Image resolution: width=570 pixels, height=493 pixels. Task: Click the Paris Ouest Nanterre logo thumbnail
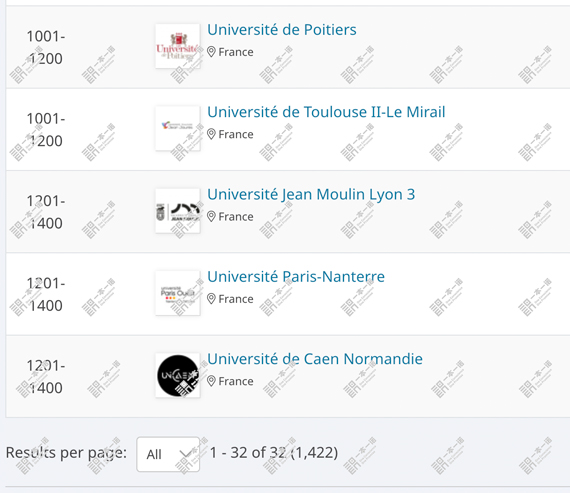pyautogui.click(x=178, y=293)
